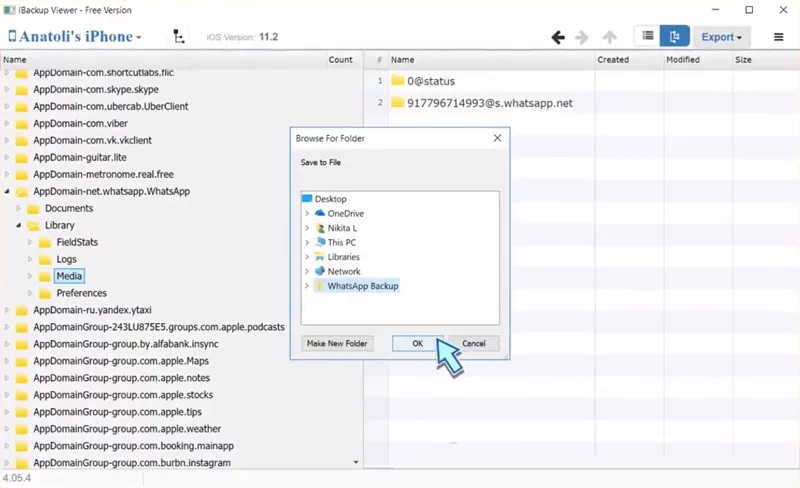Switch to list view mode
Viewport: 800px width, 488px height.
tap(648, 37)
